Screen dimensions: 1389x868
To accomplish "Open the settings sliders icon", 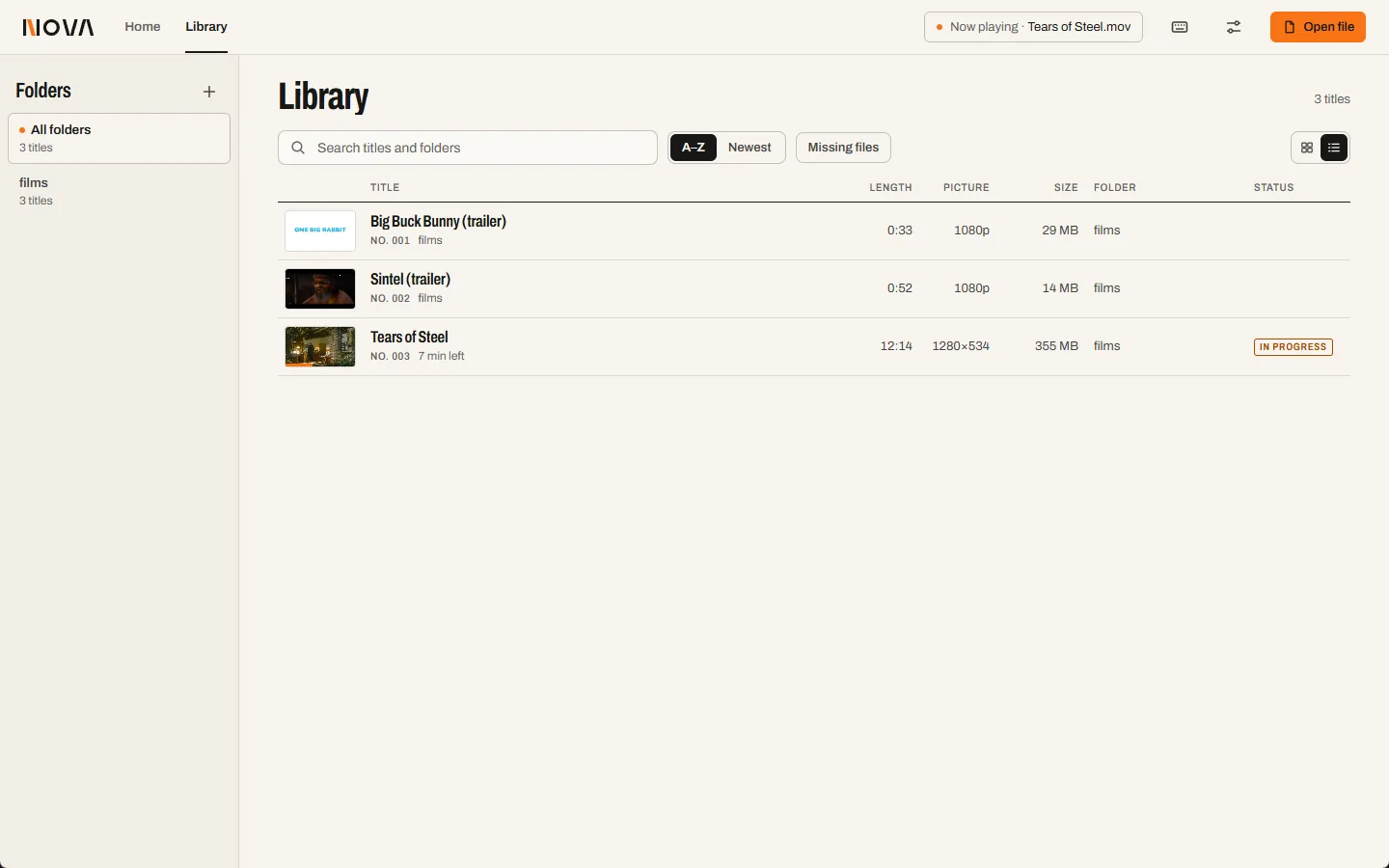I will pyautogui.click(x=1234, y=27).
